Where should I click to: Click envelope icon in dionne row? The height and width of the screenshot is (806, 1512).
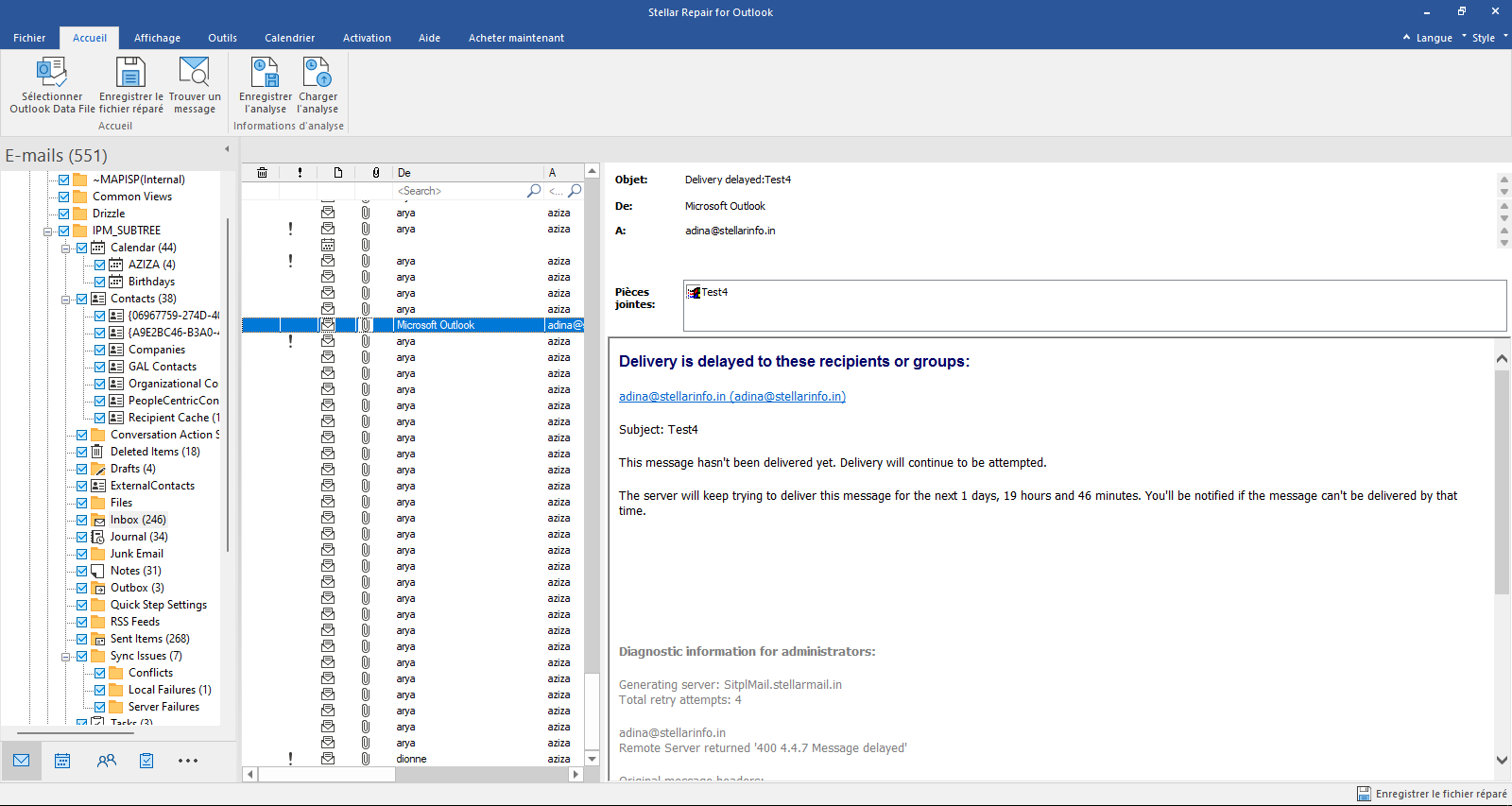(328, 759)
